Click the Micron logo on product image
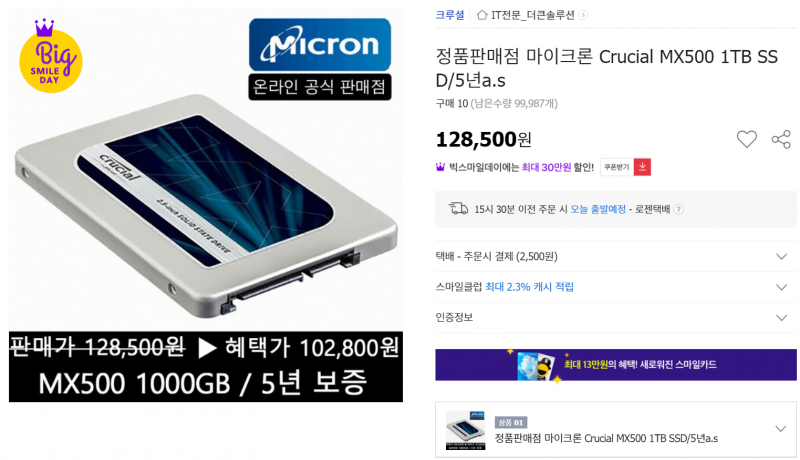Screen dimensions: 800x460 (x=320, y=45)
